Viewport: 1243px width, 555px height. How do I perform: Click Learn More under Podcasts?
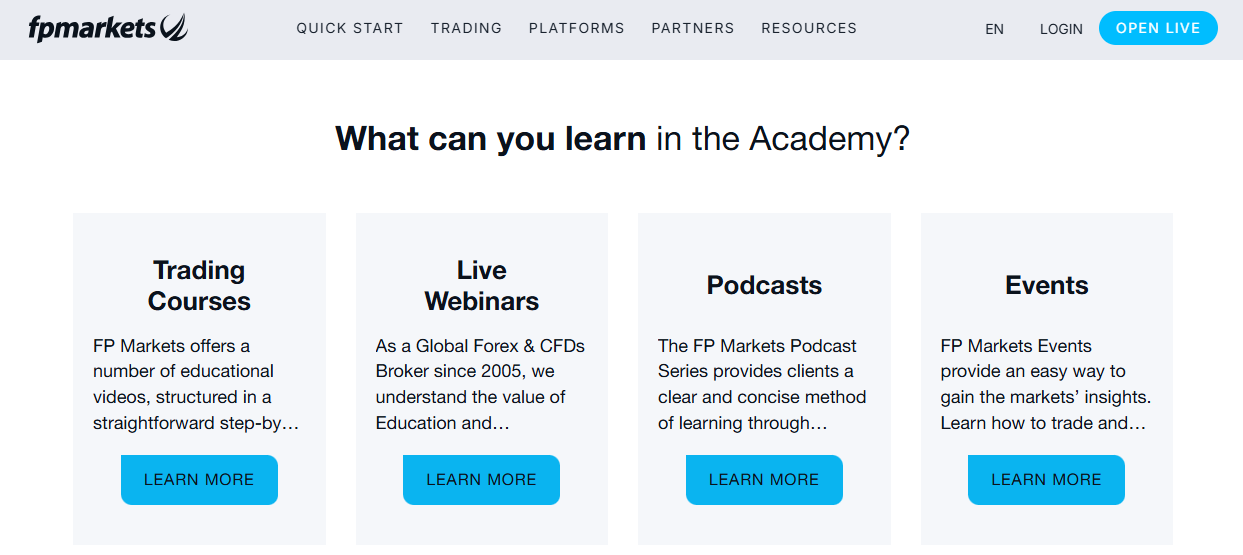coord(764,480)
